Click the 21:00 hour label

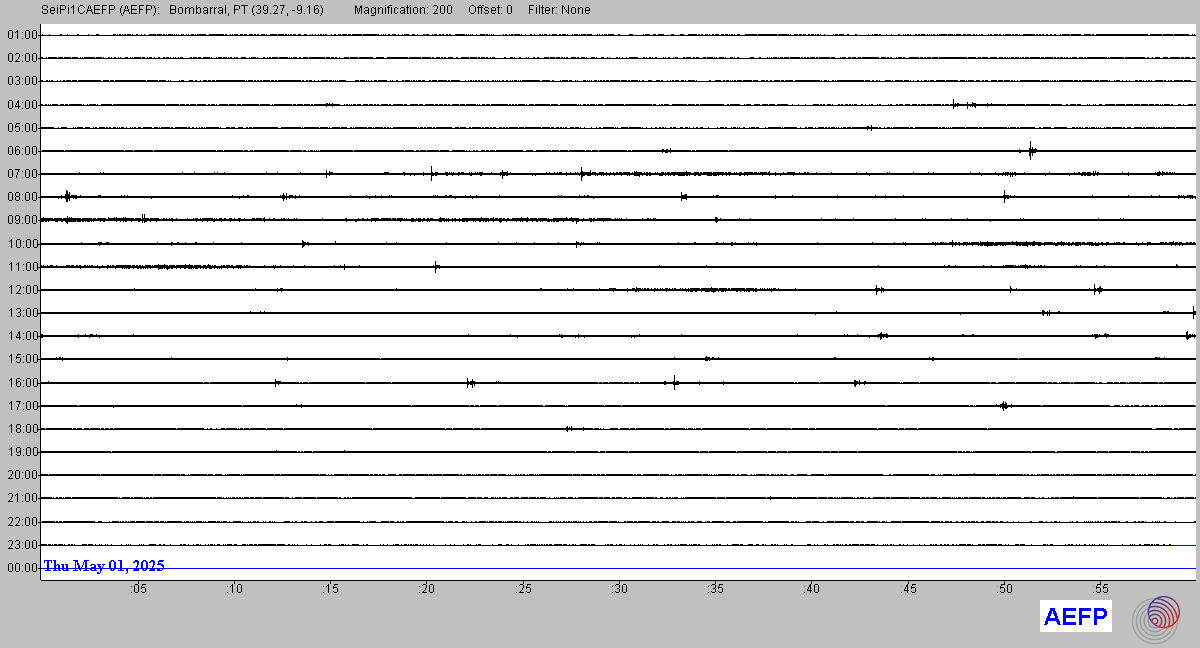tap(22, 498)
